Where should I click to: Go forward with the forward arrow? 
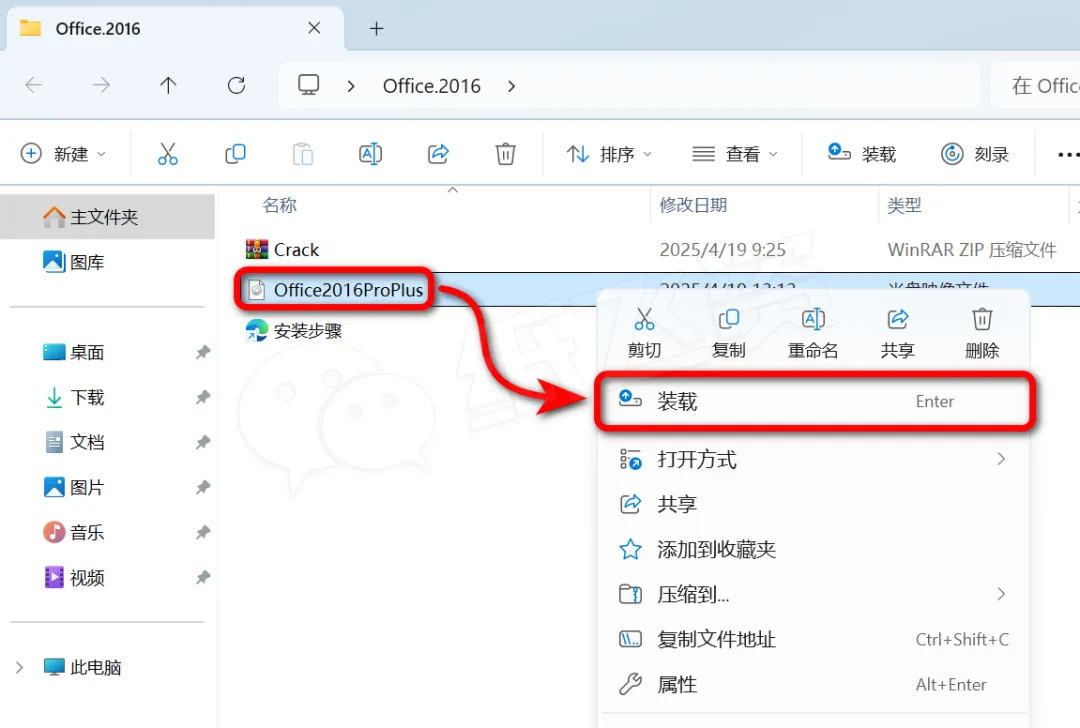pyautogui.click(x=101, y=85)
